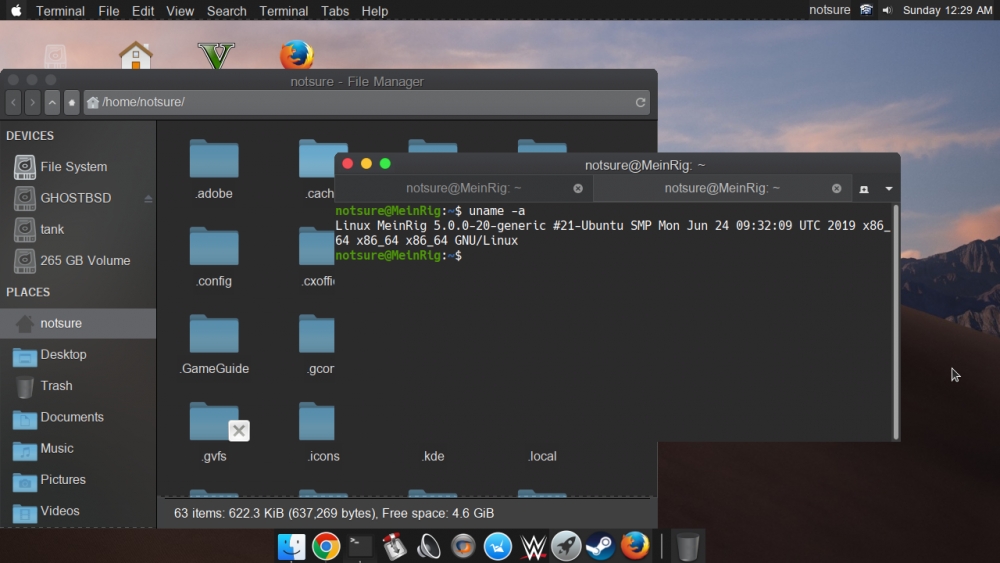Open the .gvfs folder

214,432
